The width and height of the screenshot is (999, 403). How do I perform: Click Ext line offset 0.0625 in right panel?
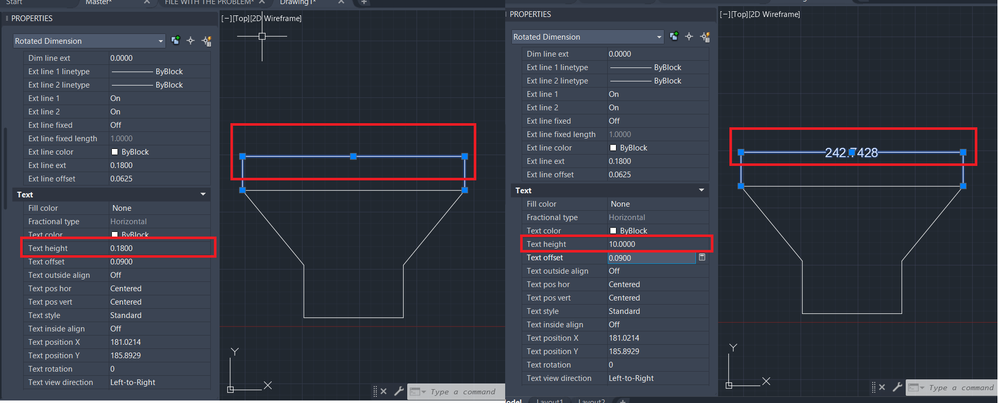click(x=621, y=174)
